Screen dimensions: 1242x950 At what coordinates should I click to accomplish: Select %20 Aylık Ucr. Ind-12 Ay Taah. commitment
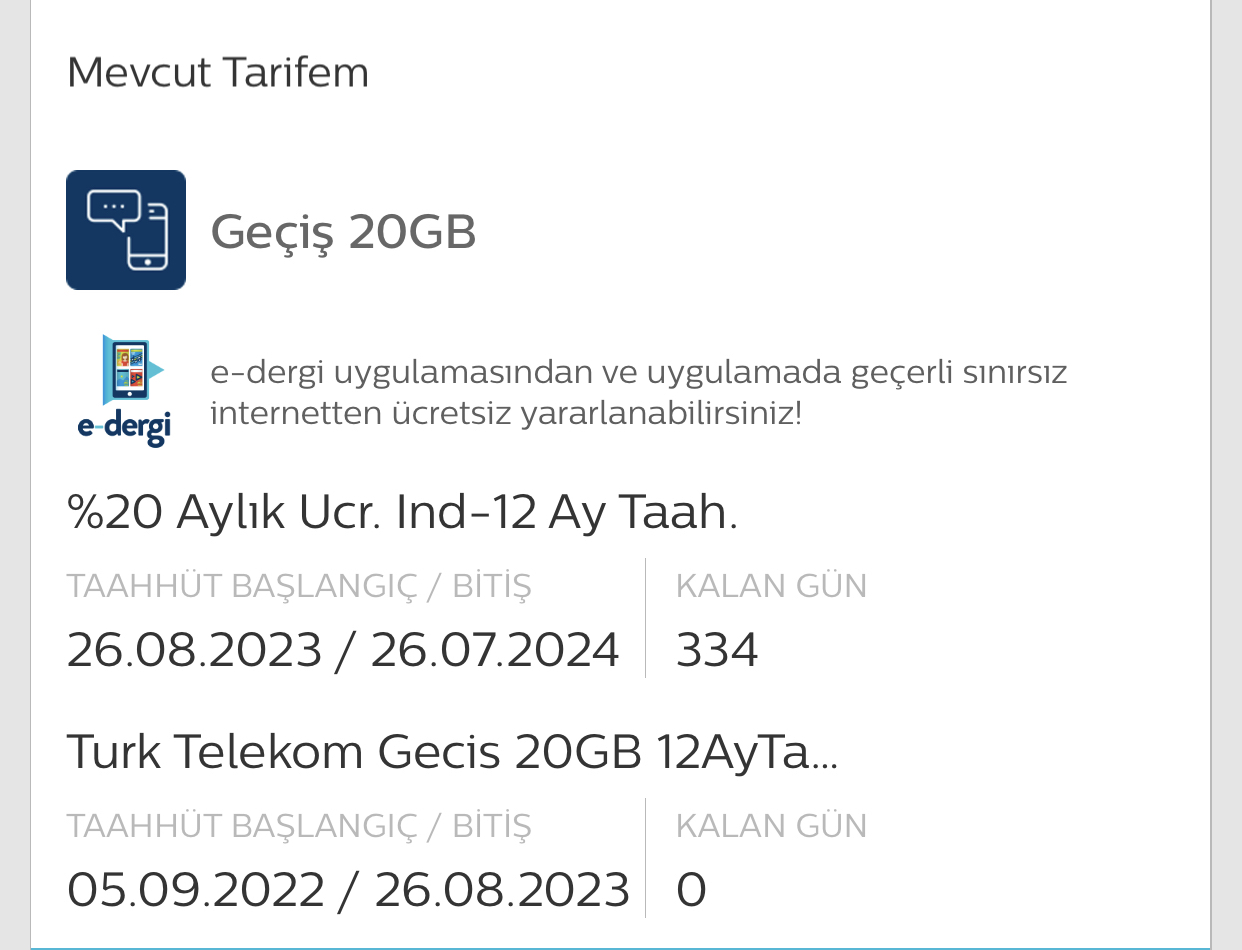point(402,513)
